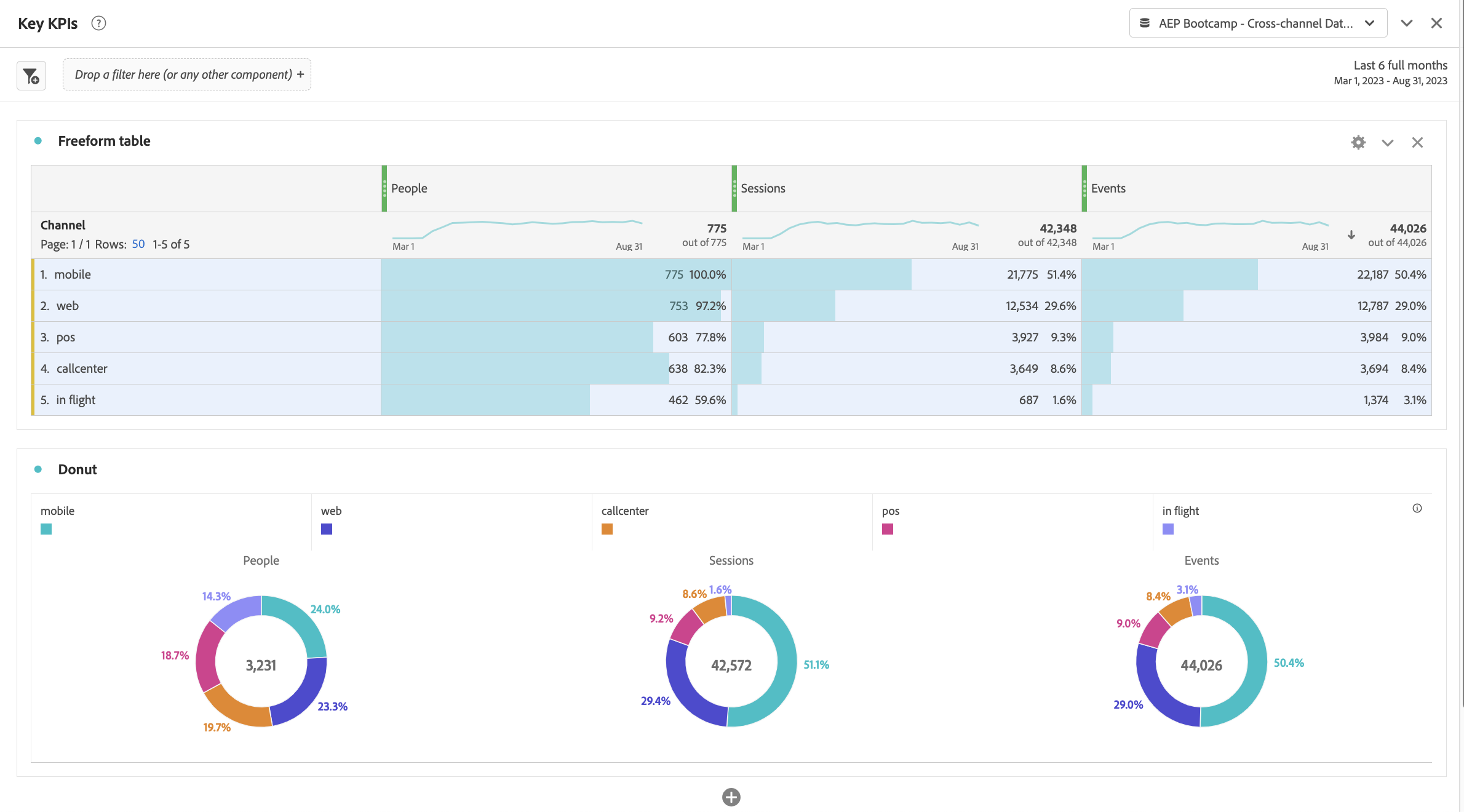Click the People sparkline trend line
The image size is (1464, 812).
tap(517, 228)
